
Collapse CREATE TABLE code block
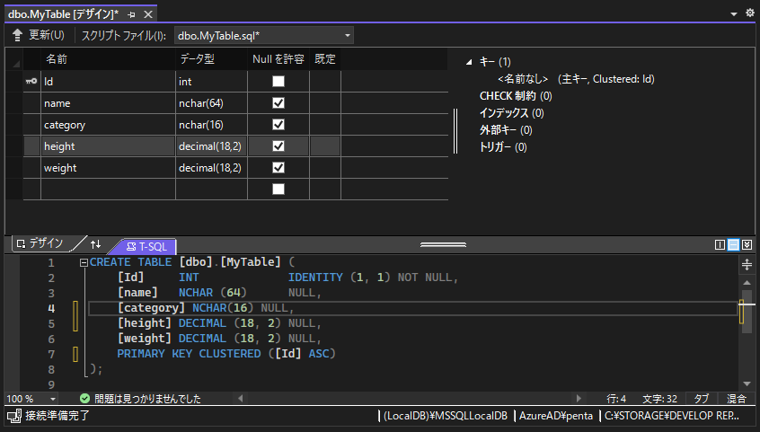(83, 263)
